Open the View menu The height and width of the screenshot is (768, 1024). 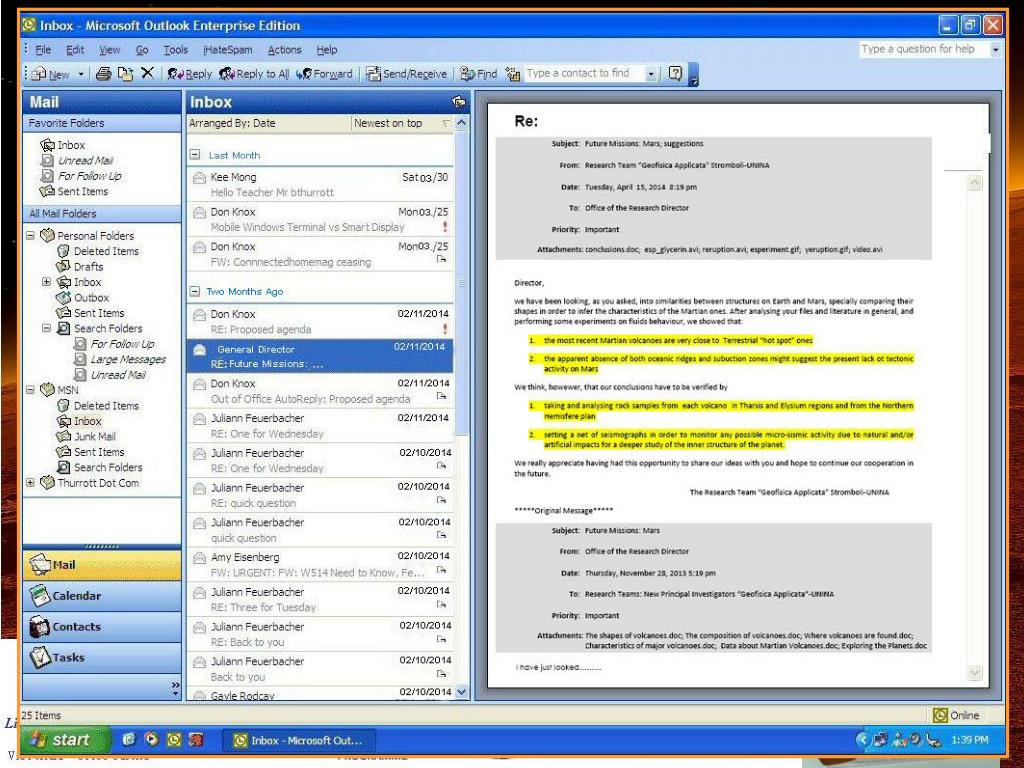click(x=110, y=50)
